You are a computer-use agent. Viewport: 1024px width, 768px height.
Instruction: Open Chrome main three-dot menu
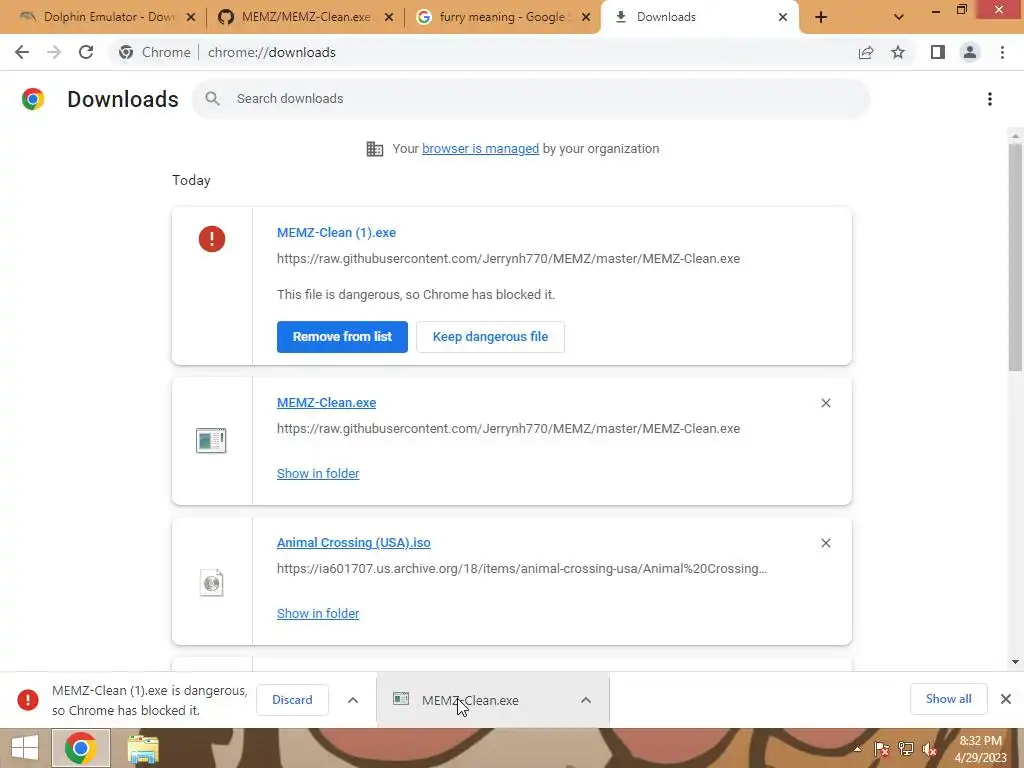tap(1002, 52)
